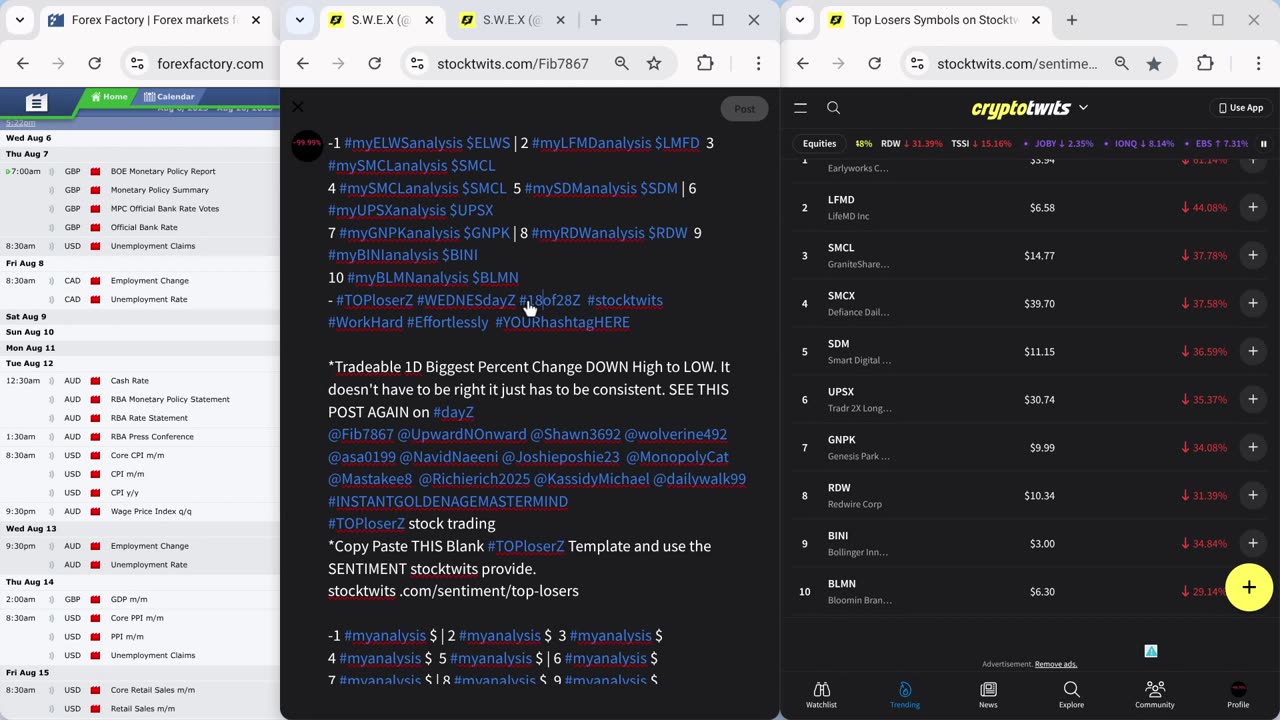Open the Community tab

tap(1155, 695)
